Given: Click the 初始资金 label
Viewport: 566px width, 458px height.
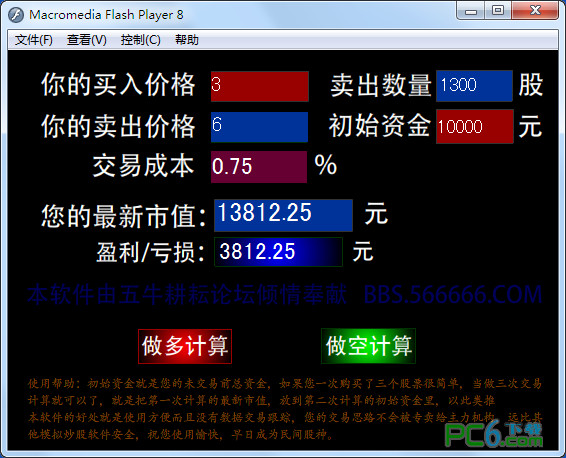Looking at the screenshot, I should pos(379,126).
